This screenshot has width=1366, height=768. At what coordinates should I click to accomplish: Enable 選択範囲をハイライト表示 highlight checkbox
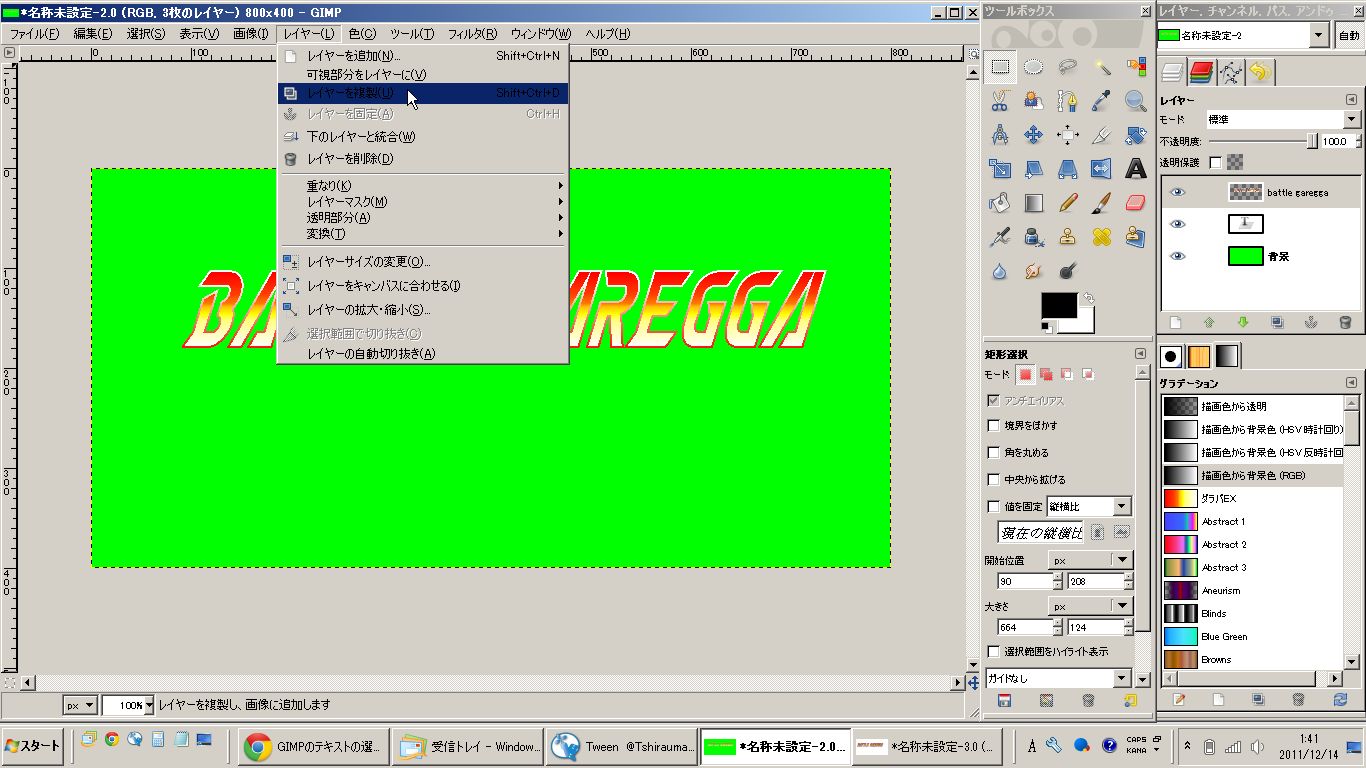click(993, 651)
